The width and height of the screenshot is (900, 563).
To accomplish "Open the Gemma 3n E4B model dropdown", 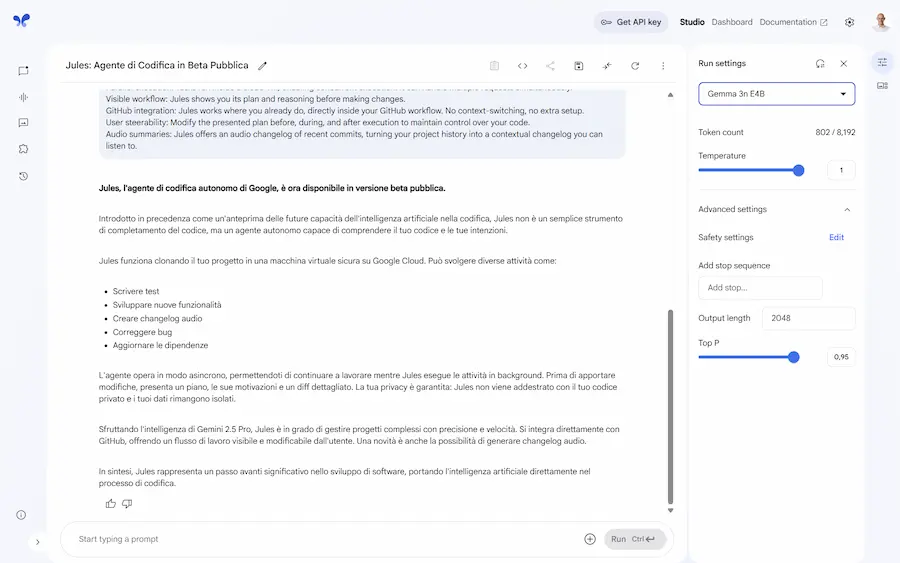I will pos(777,94).
